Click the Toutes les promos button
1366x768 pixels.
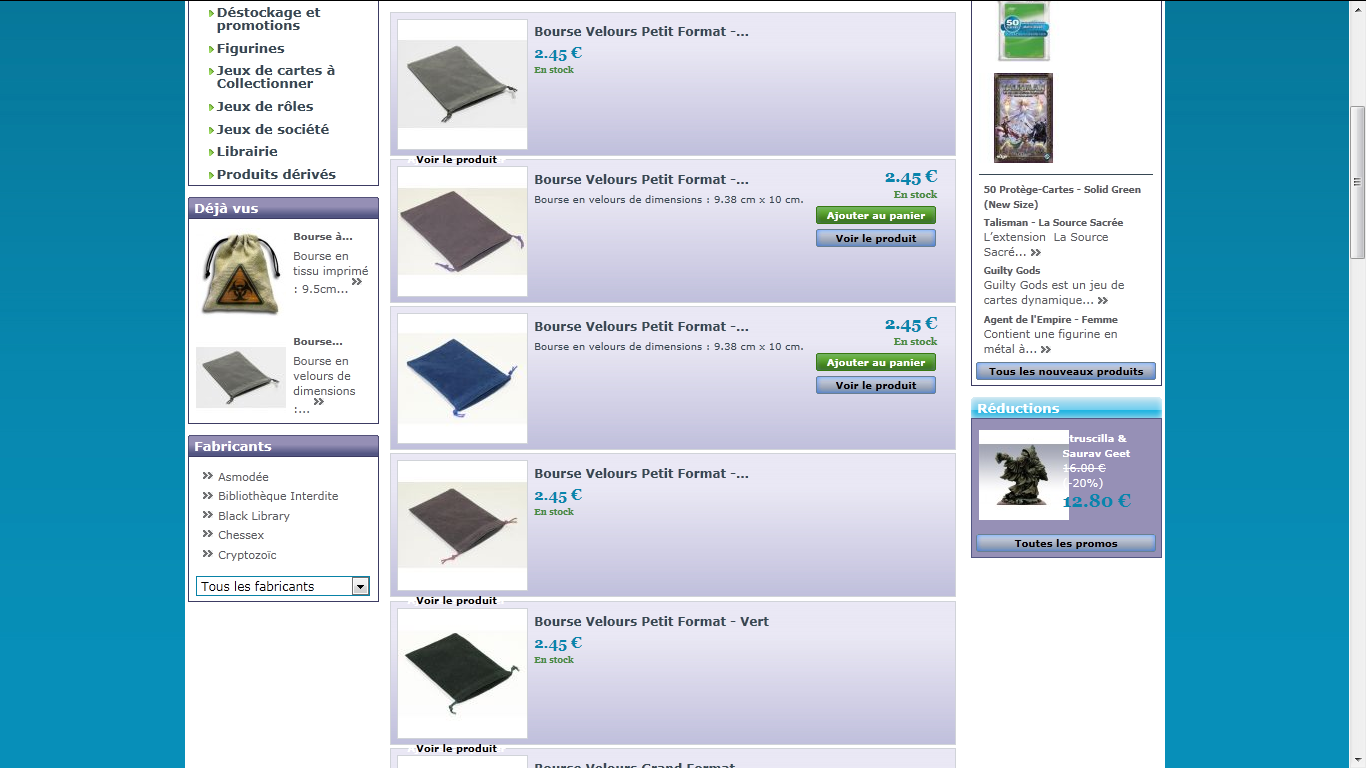pyautogui.click(x=1066, y=543)
